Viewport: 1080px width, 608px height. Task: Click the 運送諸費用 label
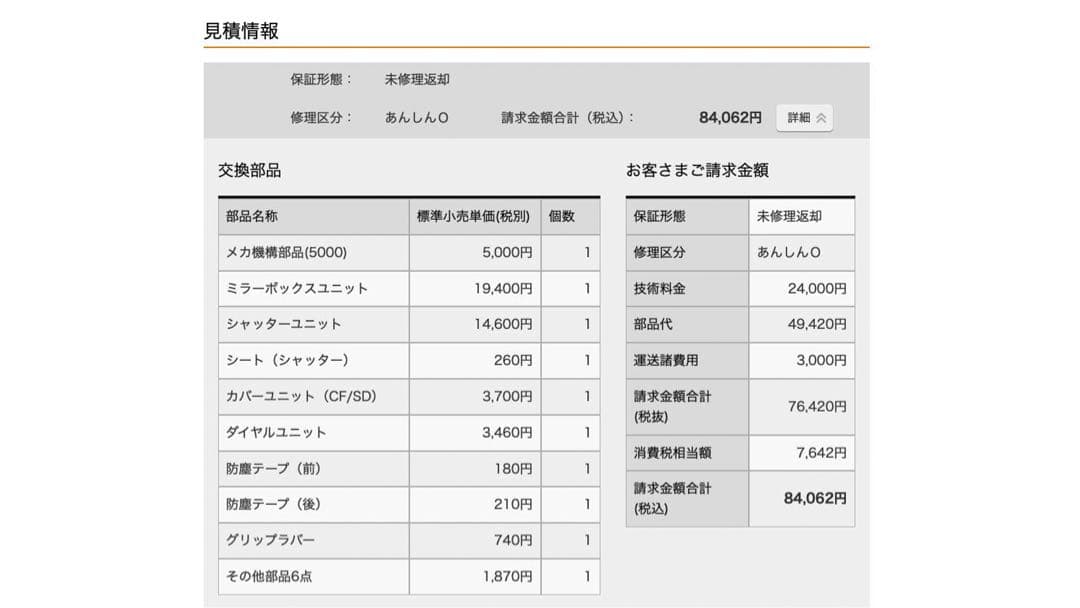click(x=666, y=360)
